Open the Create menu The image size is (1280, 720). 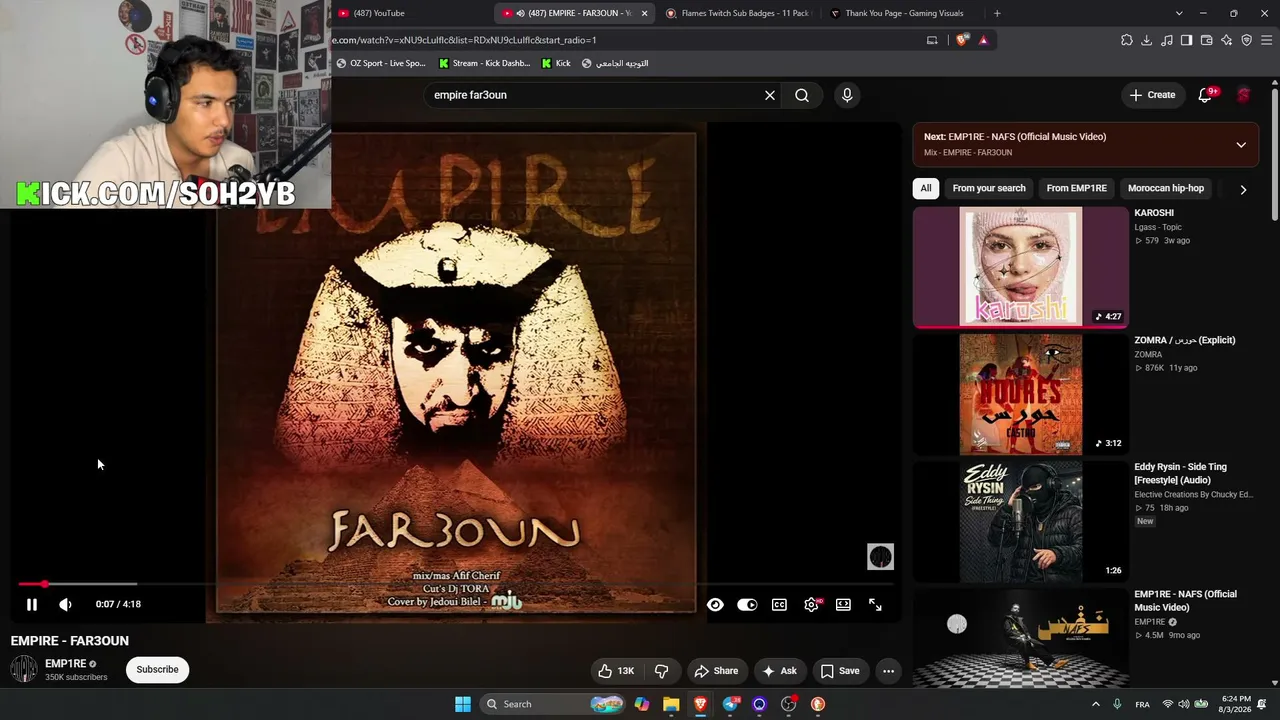tap(1152, 95)
